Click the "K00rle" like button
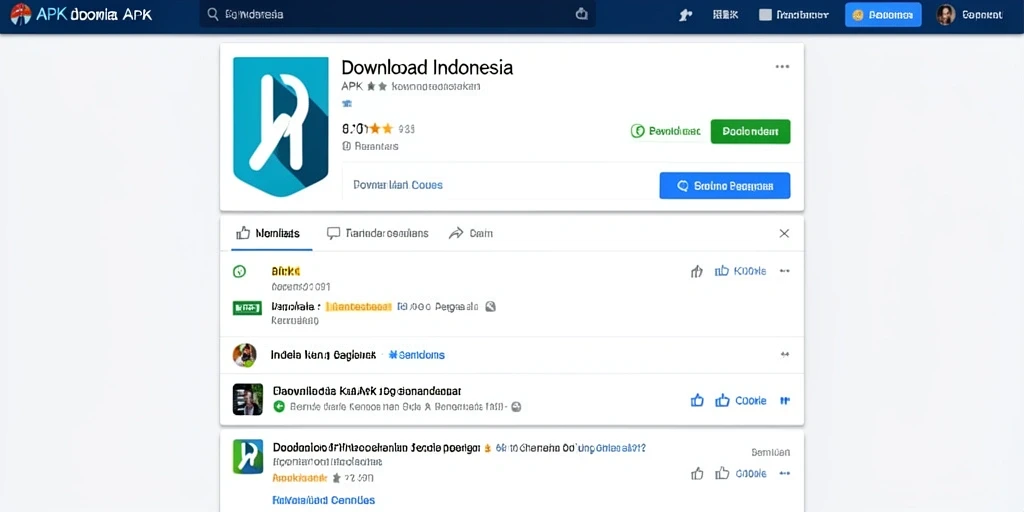 [741, 270]
